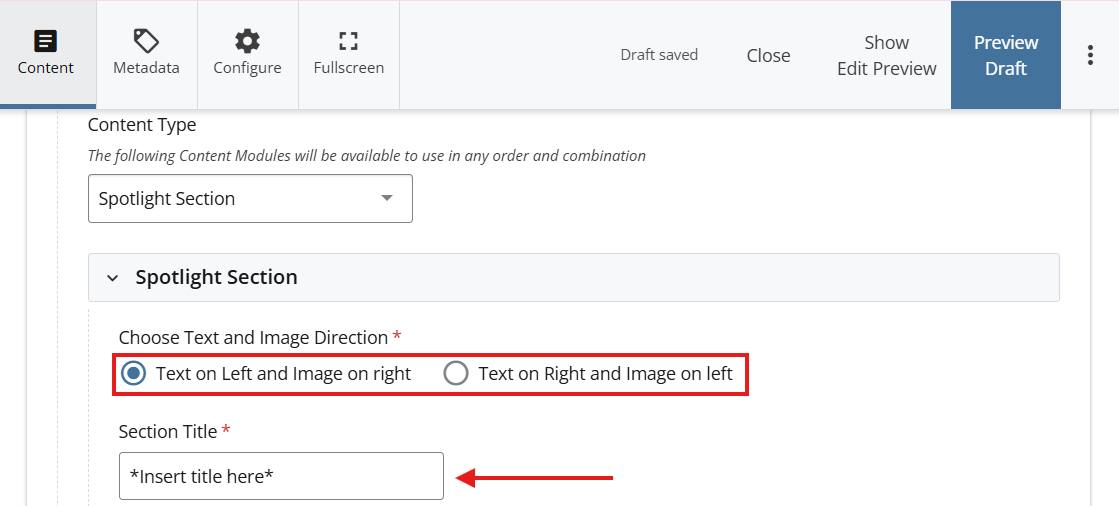The width and height of the screenshot is (1119, 506).
Task: Click the Fullscreen tab label
Action: pos(348,68)
